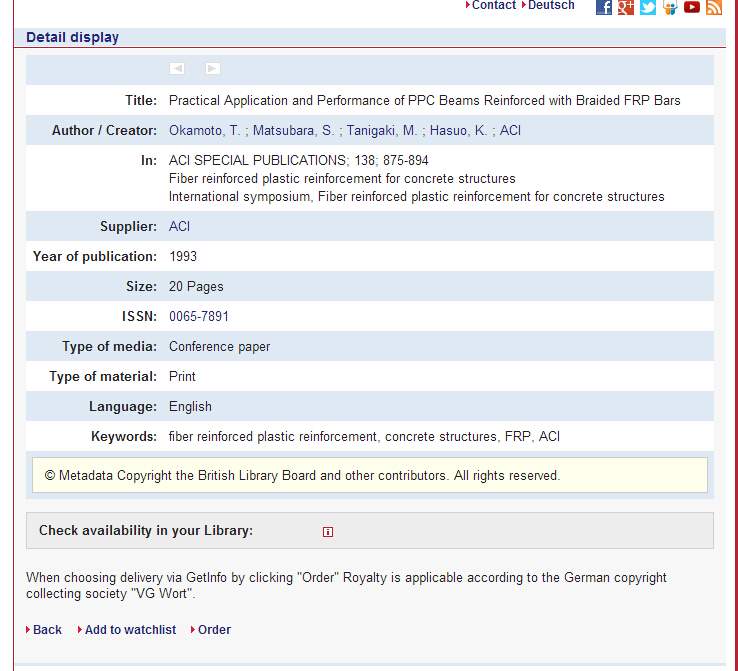Click the Order link

pyautogui.click(x=214, y=630)
